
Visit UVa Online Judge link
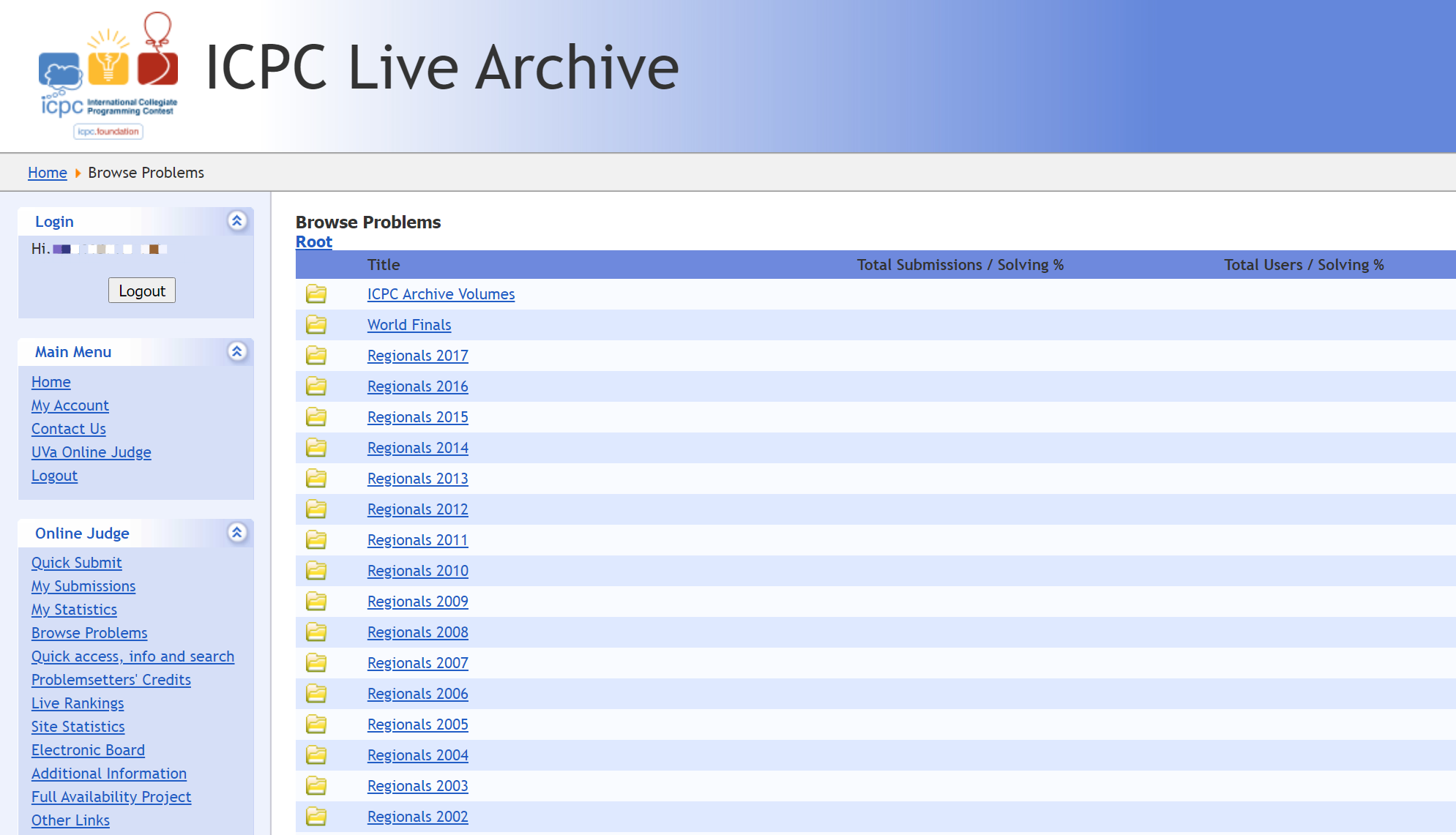pyautogui.click(x=91, y=452)
